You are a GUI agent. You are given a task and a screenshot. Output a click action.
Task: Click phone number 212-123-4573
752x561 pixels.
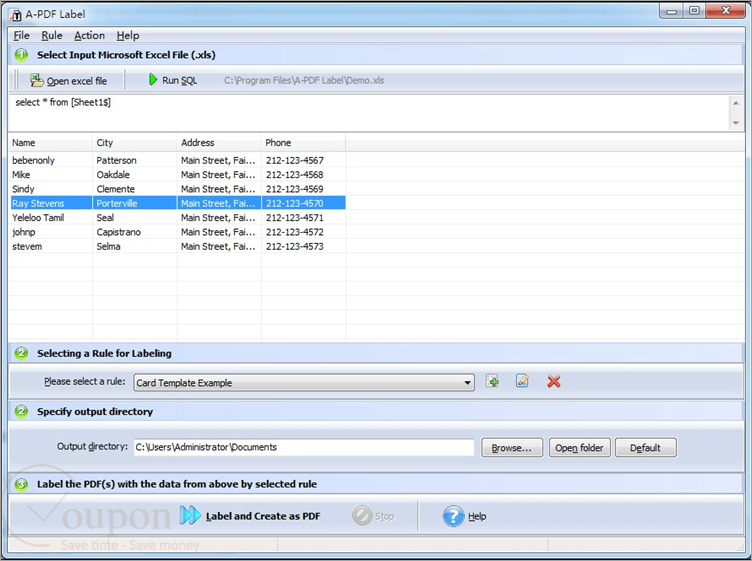tap(295, 246)
